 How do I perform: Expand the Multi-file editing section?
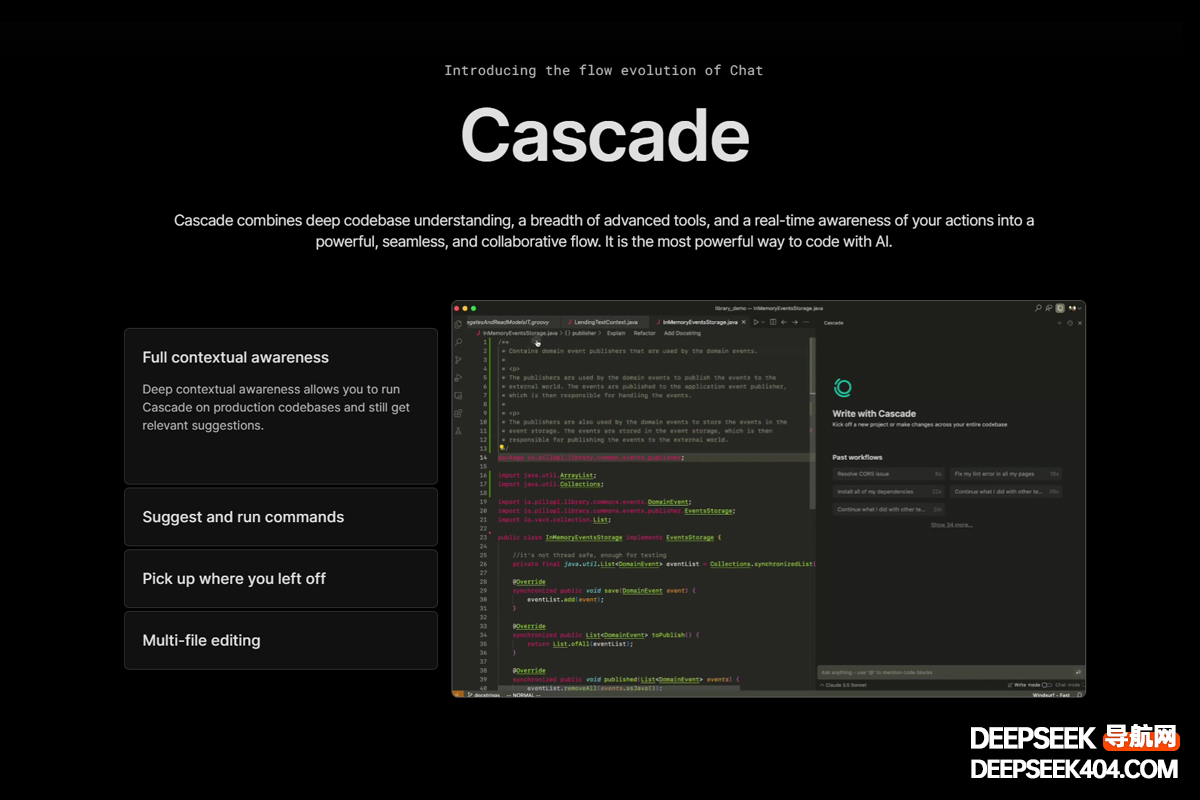280,641
